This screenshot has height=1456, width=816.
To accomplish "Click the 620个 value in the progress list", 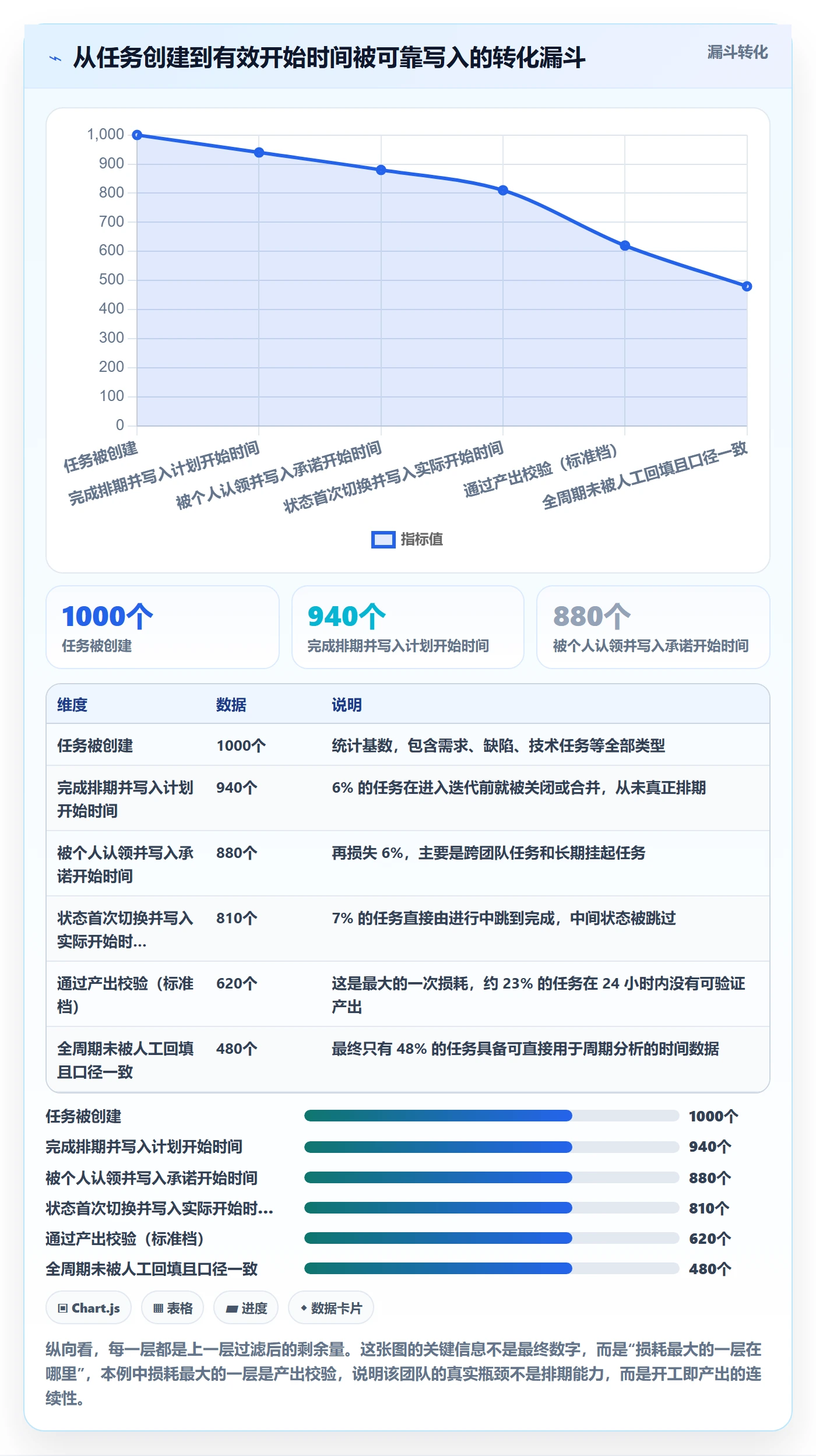I will point(710,1239).
